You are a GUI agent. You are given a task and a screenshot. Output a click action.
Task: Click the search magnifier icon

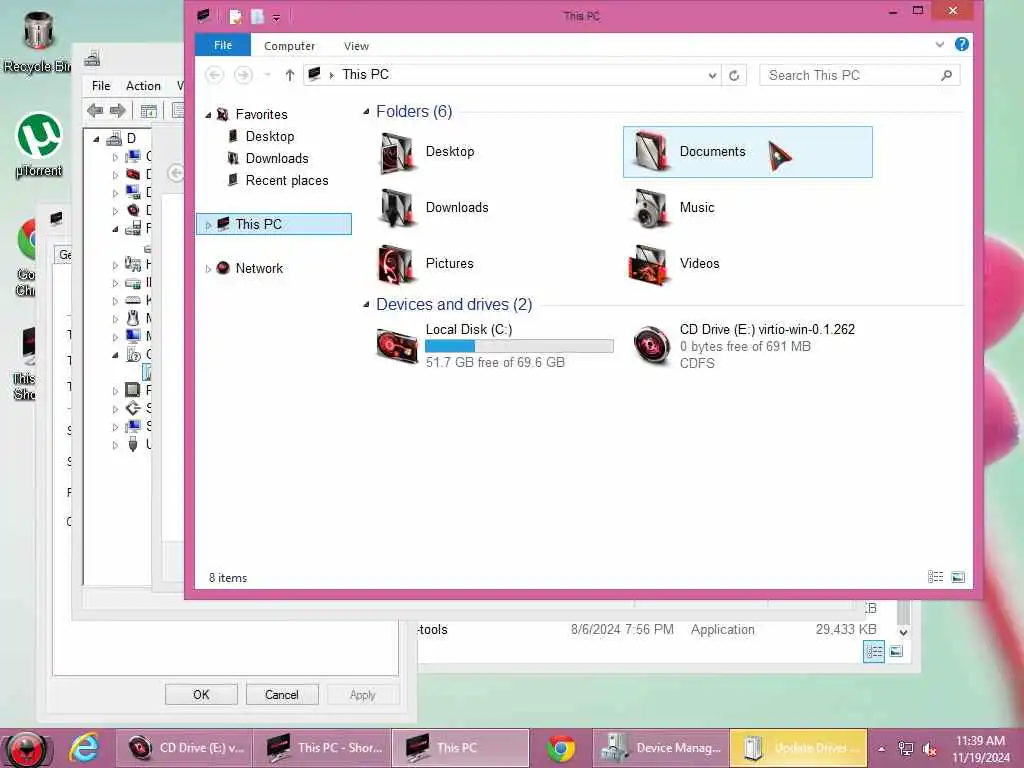point(946,76)
